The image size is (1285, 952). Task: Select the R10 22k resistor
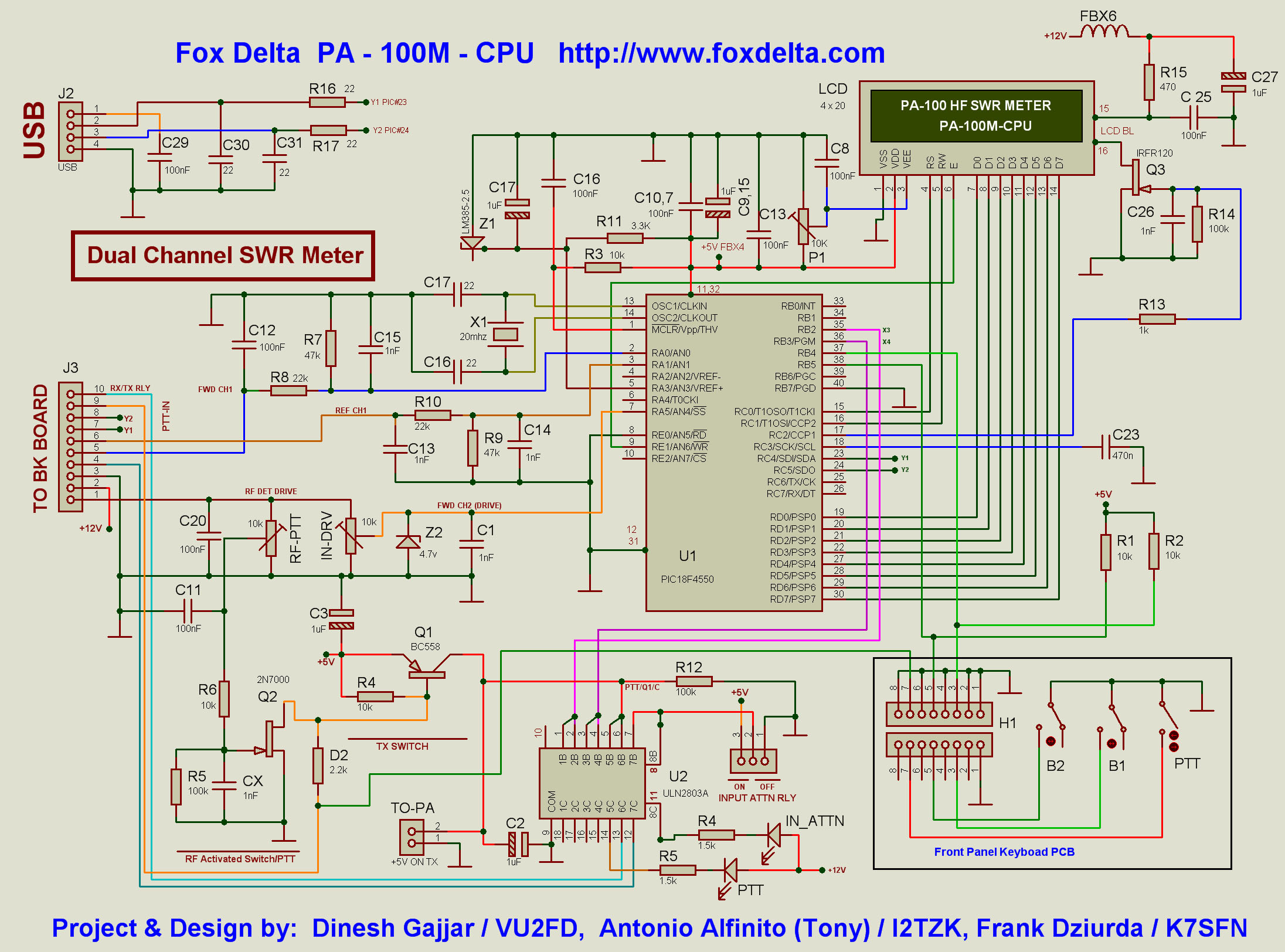433,415
